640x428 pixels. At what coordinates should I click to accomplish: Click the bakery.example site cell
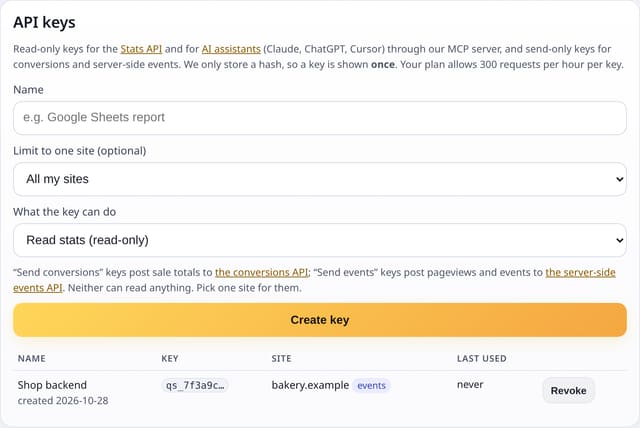310,385
